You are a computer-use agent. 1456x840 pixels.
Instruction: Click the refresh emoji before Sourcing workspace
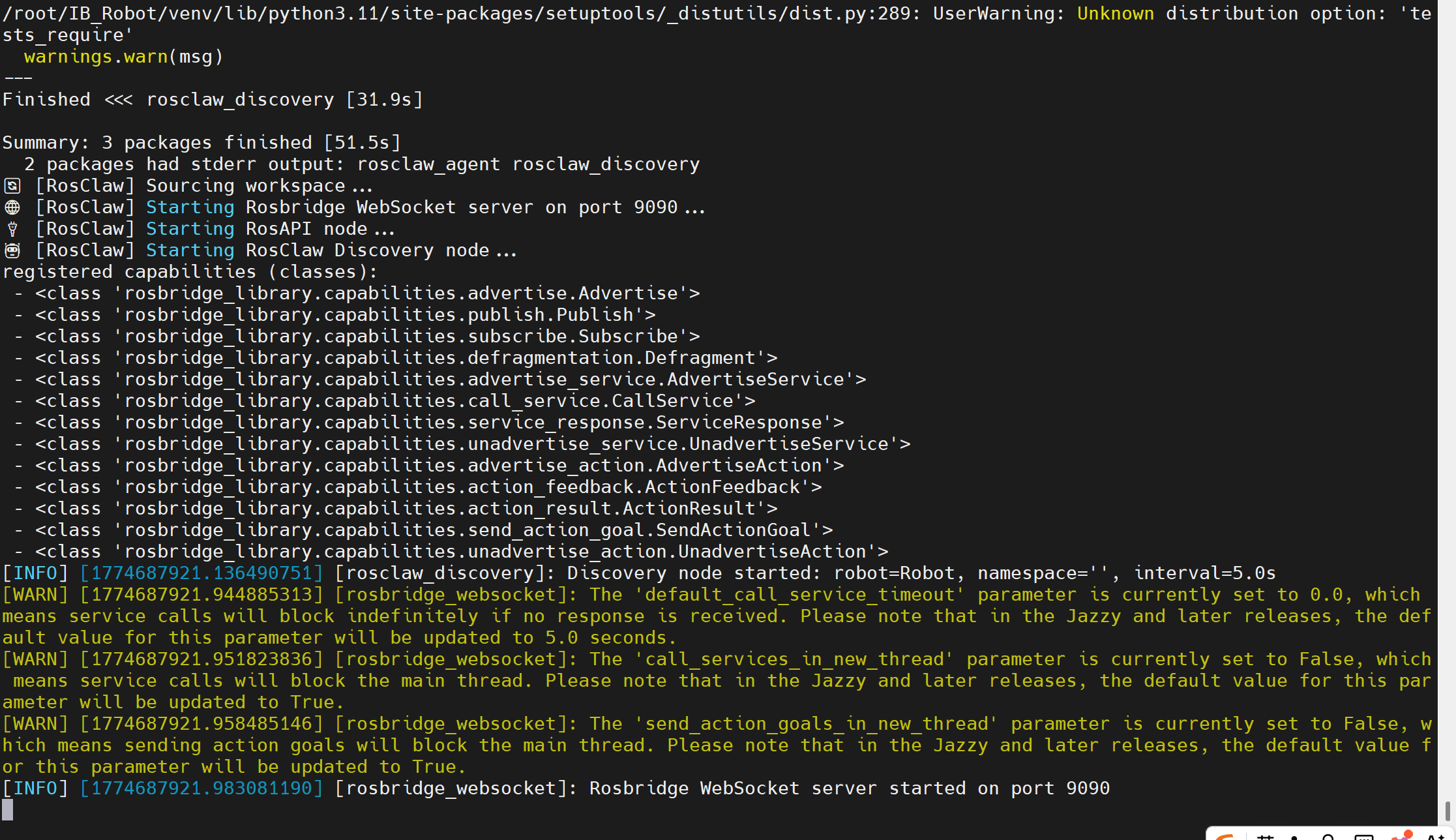pos(12,186)
